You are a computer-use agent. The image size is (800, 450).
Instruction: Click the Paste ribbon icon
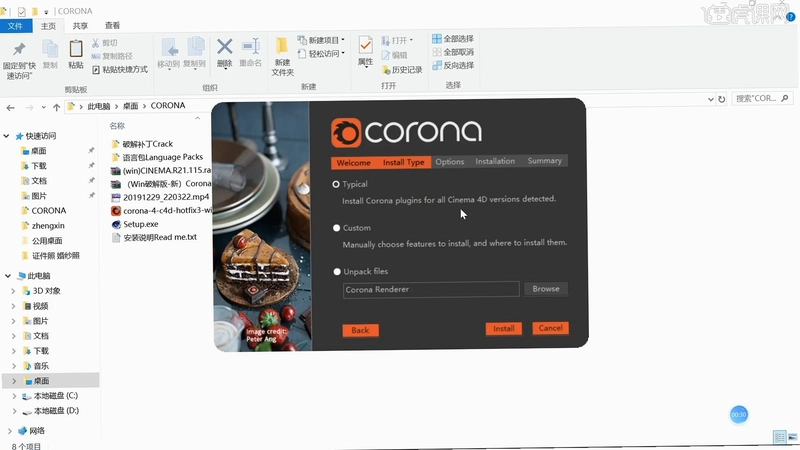click(76, 49)
